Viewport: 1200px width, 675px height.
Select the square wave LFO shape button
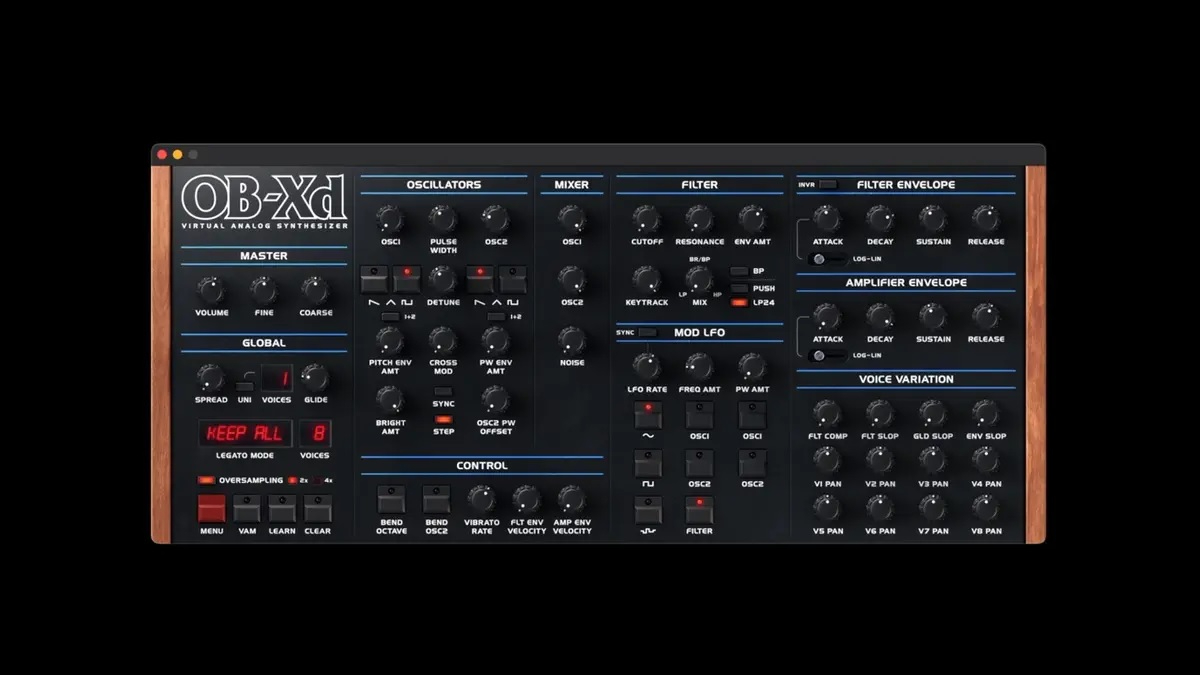pos(647,463)
